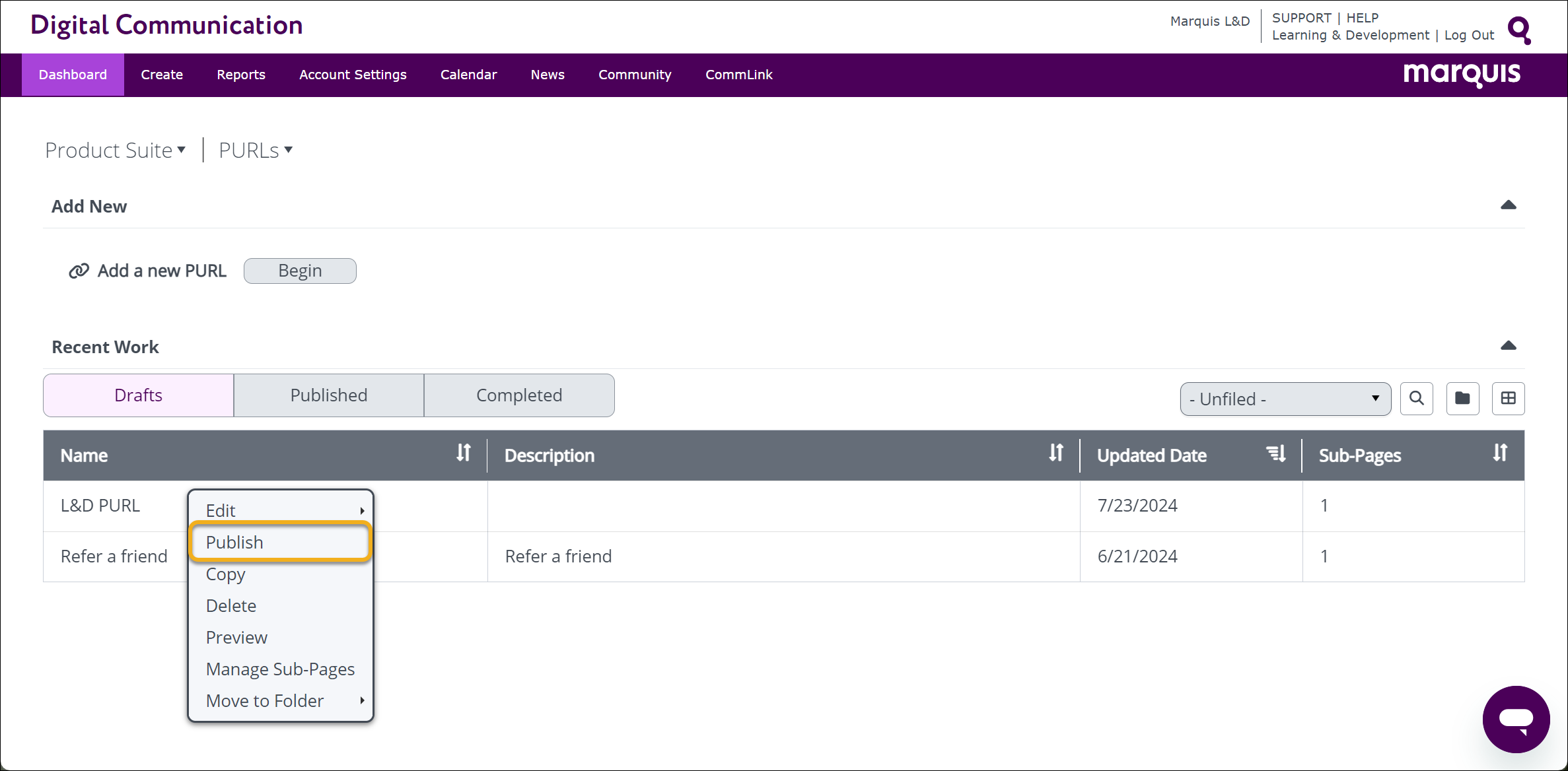Click Log Out
Viewport: 1568px width, 771px height.
[1469, 35]
